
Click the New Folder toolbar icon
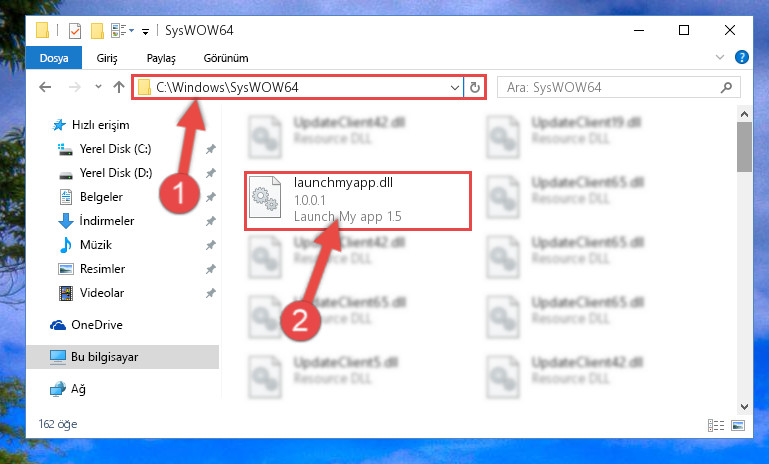(97, 31)
